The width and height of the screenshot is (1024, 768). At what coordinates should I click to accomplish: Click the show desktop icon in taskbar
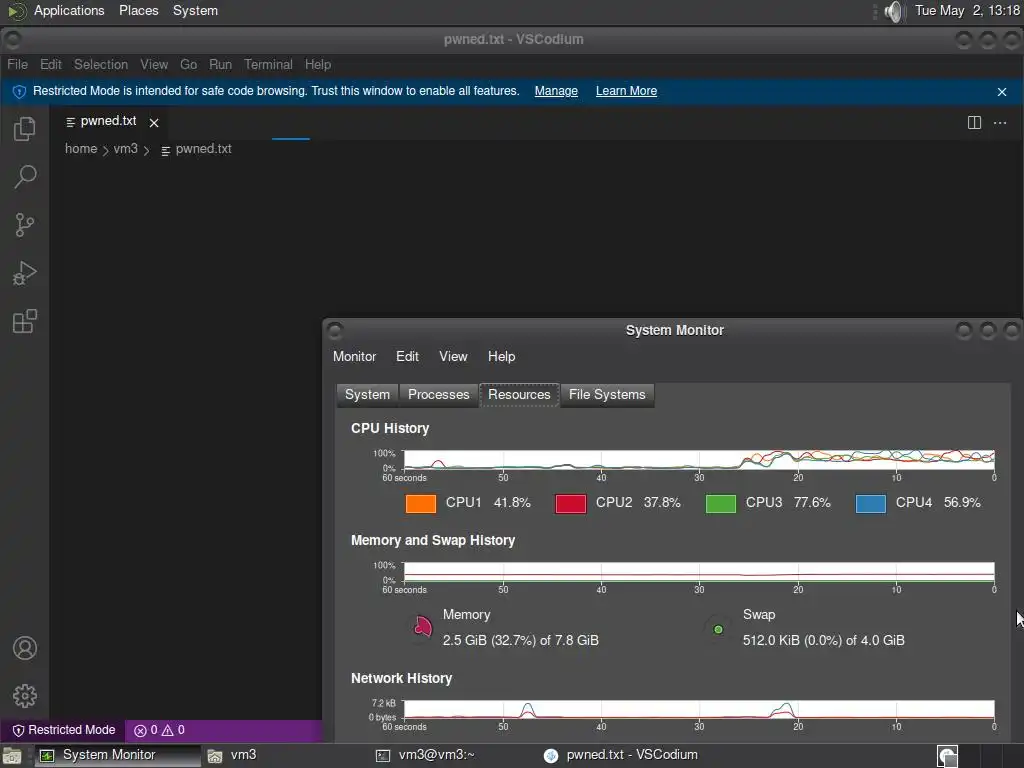tap(12, 756)
